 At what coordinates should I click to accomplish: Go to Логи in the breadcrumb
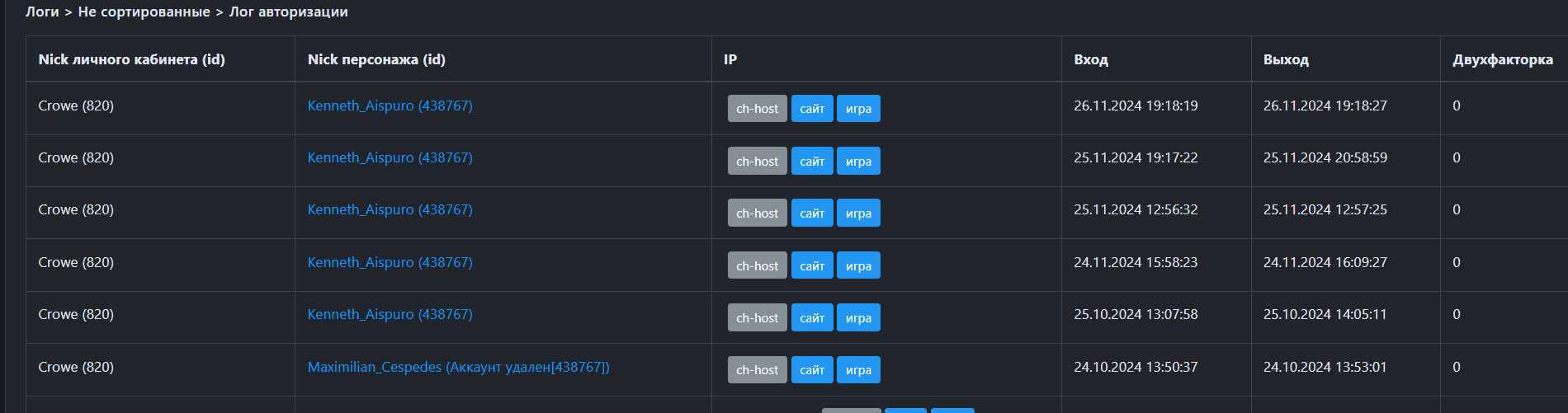42,12
